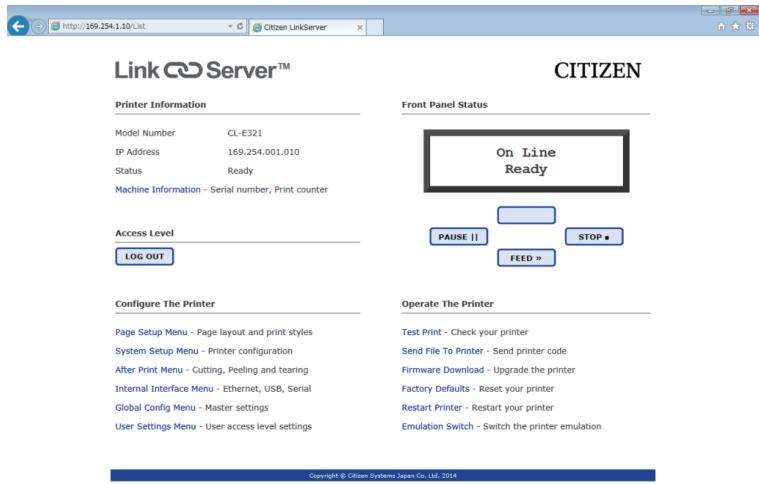Click the Firmware Download link
The height and width of the screenshot is (484, 759).
pyautogui.click(x=442, y=370)
